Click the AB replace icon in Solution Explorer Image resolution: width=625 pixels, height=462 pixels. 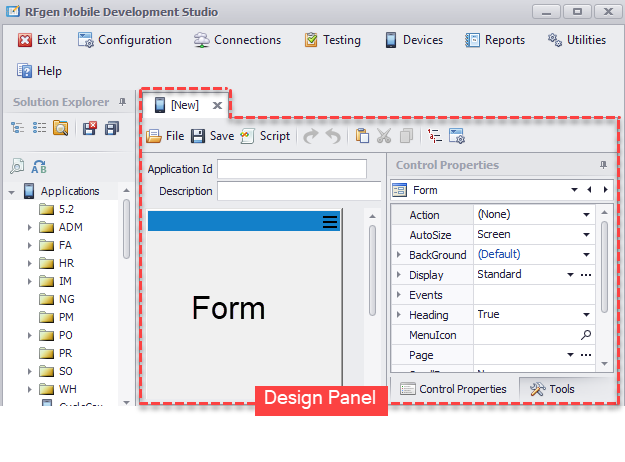(x=39, y=167)
